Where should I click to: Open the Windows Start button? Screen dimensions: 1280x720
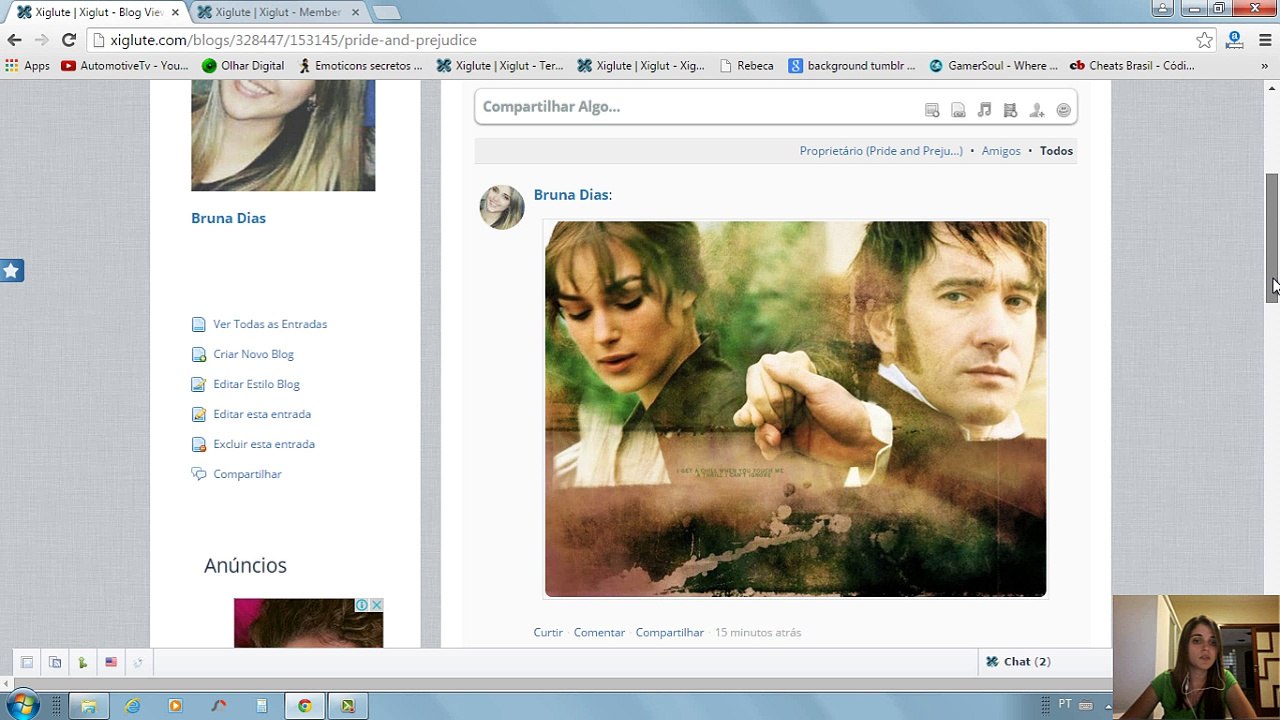(x=22, y=705)
